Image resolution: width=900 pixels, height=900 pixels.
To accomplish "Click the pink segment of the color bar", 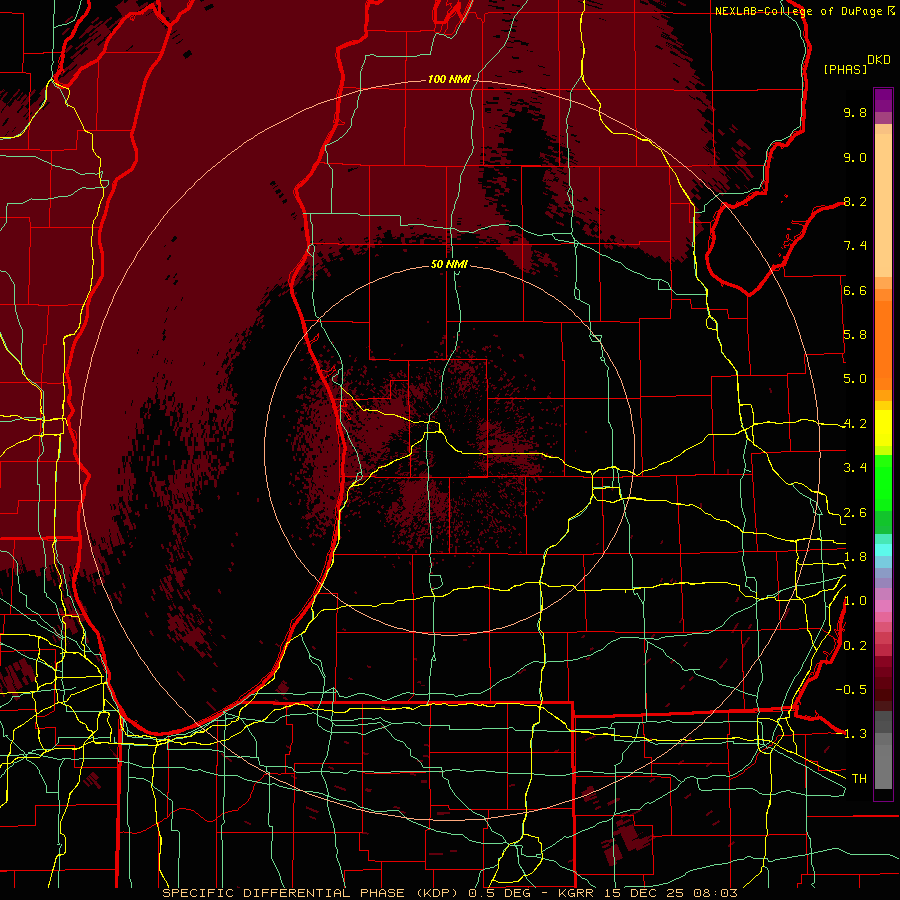I will [x=883, y=606].
